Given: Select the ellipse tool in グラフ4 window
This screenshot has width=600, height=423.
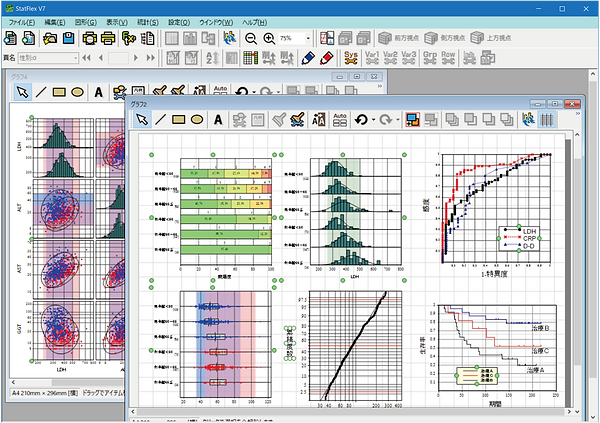Looking at the screenshot, I should pos(77,92).
